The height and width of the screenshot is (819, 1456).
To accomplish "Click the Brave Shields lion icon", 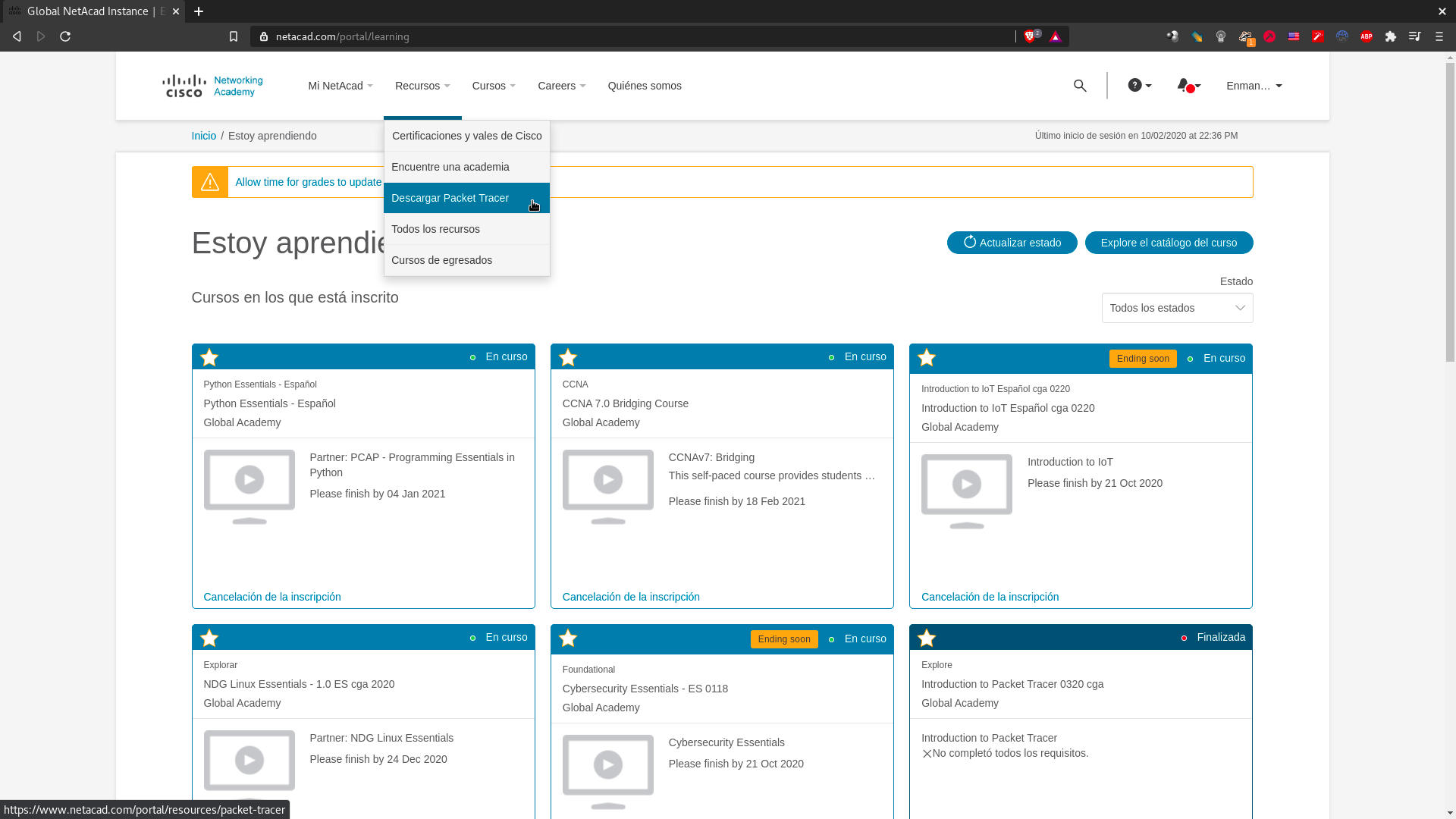I will 1030,36.
